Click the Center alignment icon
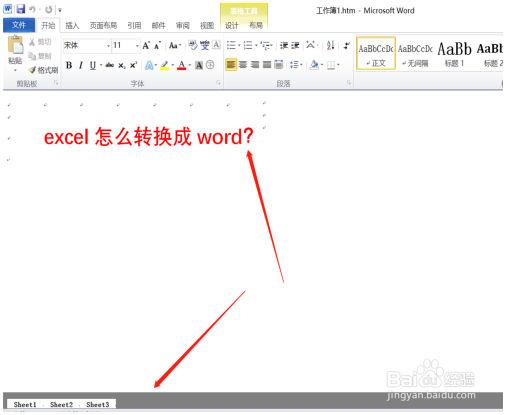This screenshot has width=506, height=415. tap(243, 65)
